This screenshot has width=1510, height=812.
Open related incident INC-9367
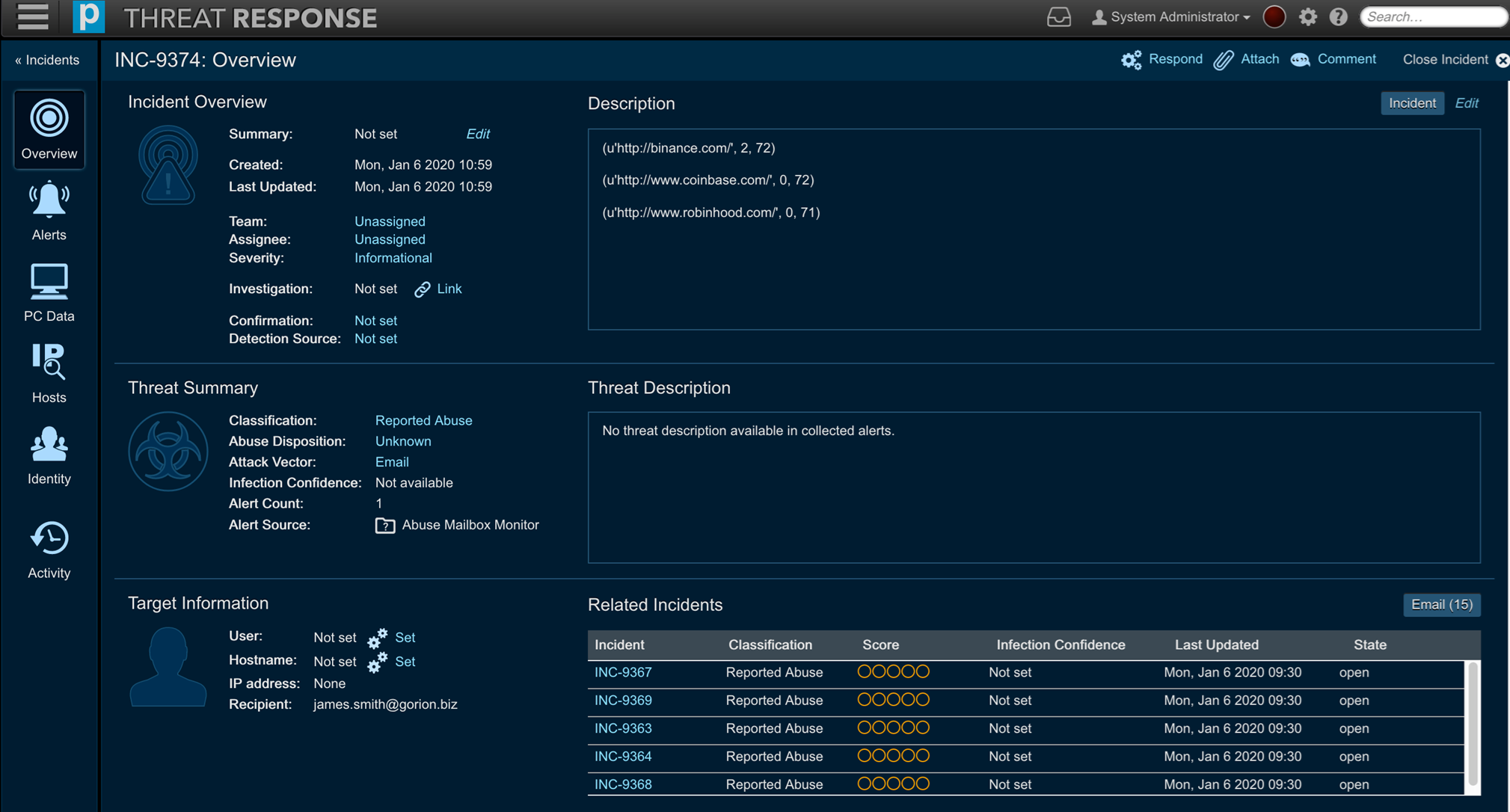pos(623,672)
